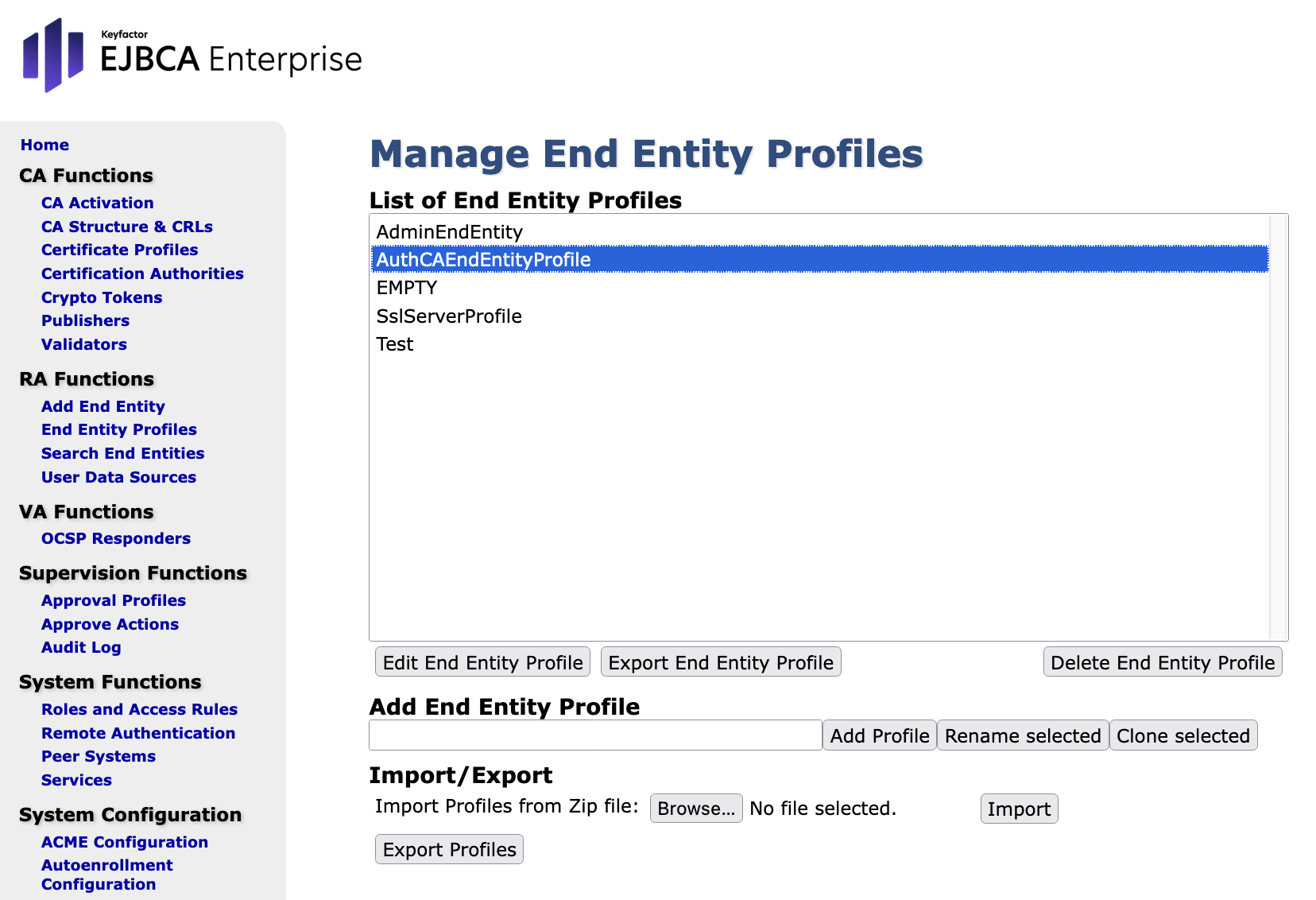
Task: Select the Test profile entry
Action: 395,344
